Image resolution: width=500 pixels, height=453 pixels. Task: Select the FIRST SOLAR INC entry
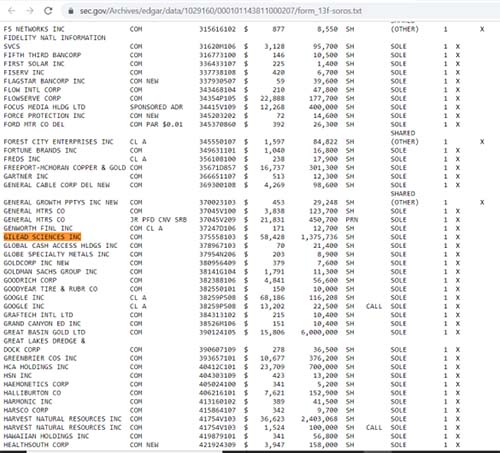point(34,64)
